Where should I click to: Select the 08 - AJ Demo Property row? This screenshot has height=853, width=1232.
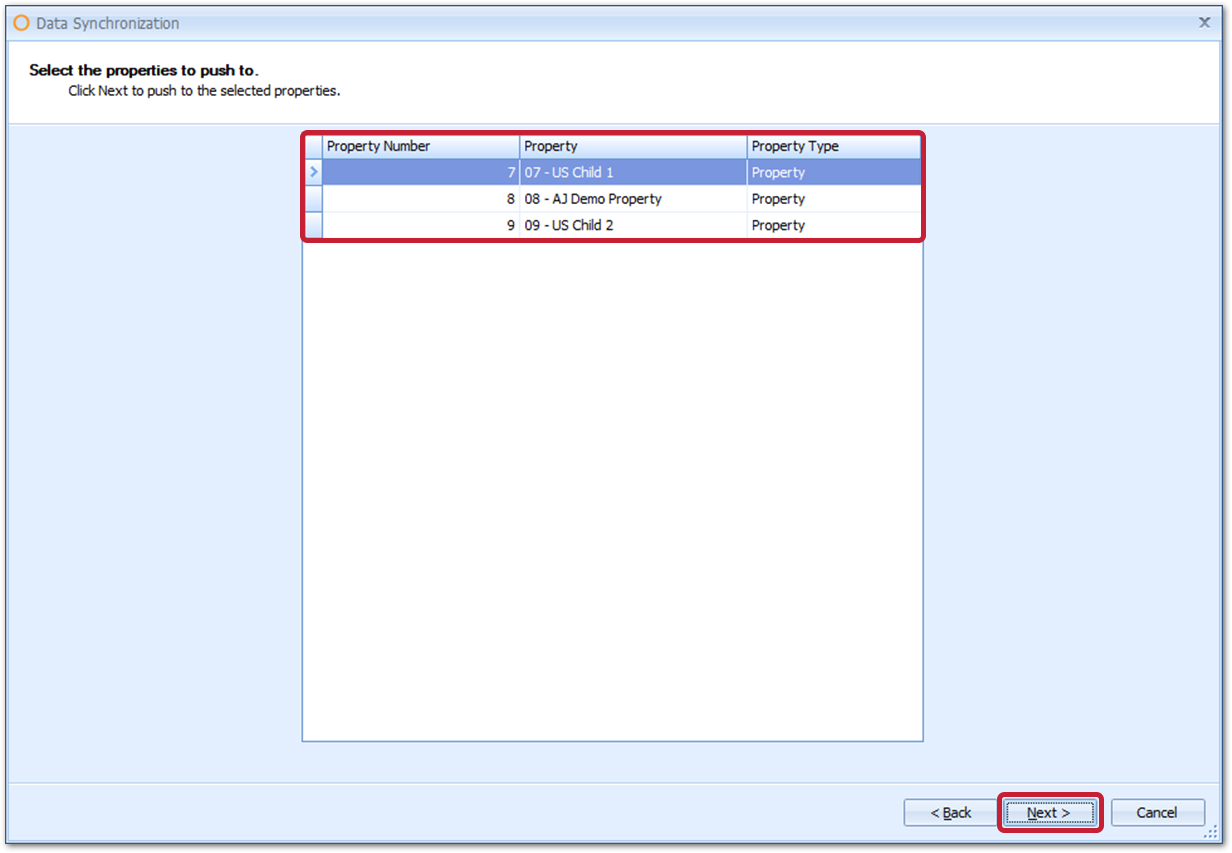pos(593,199)
